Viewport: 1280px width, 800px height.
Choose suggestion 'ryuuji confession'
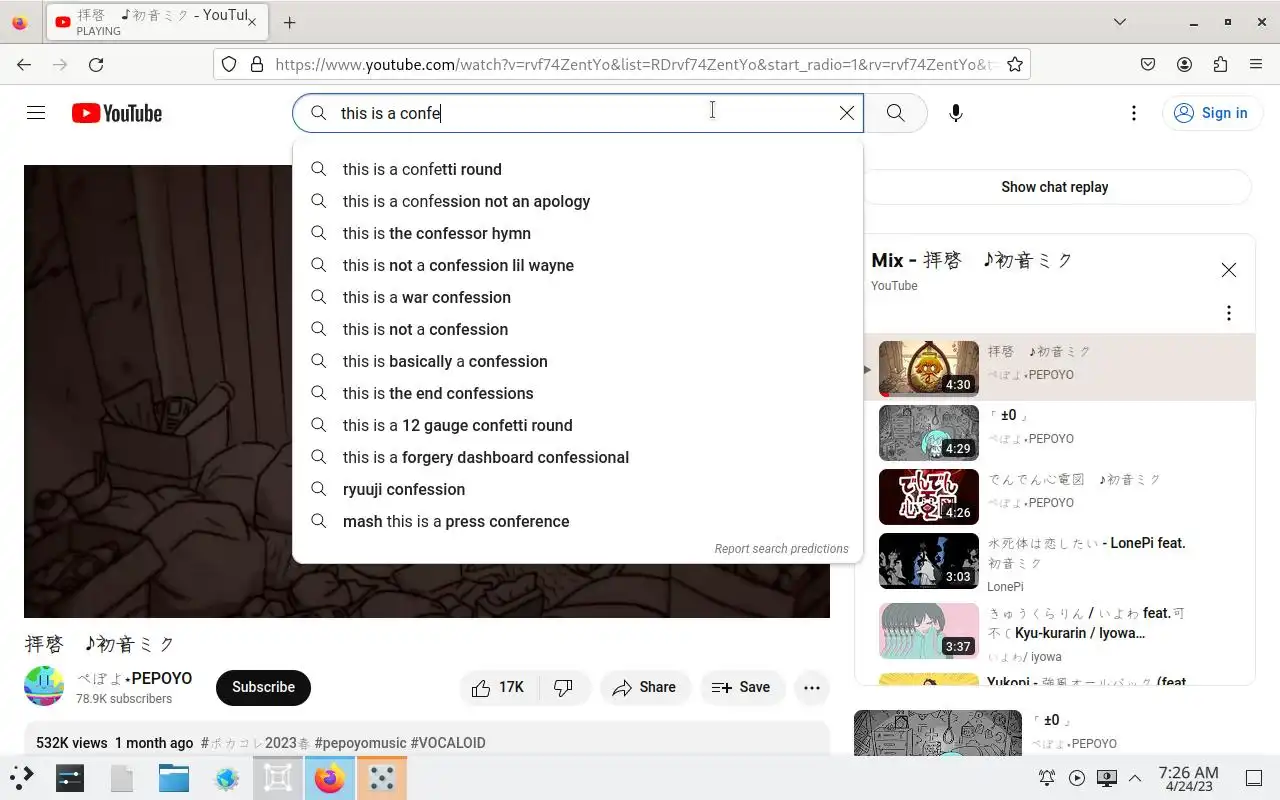coord(577,489)
